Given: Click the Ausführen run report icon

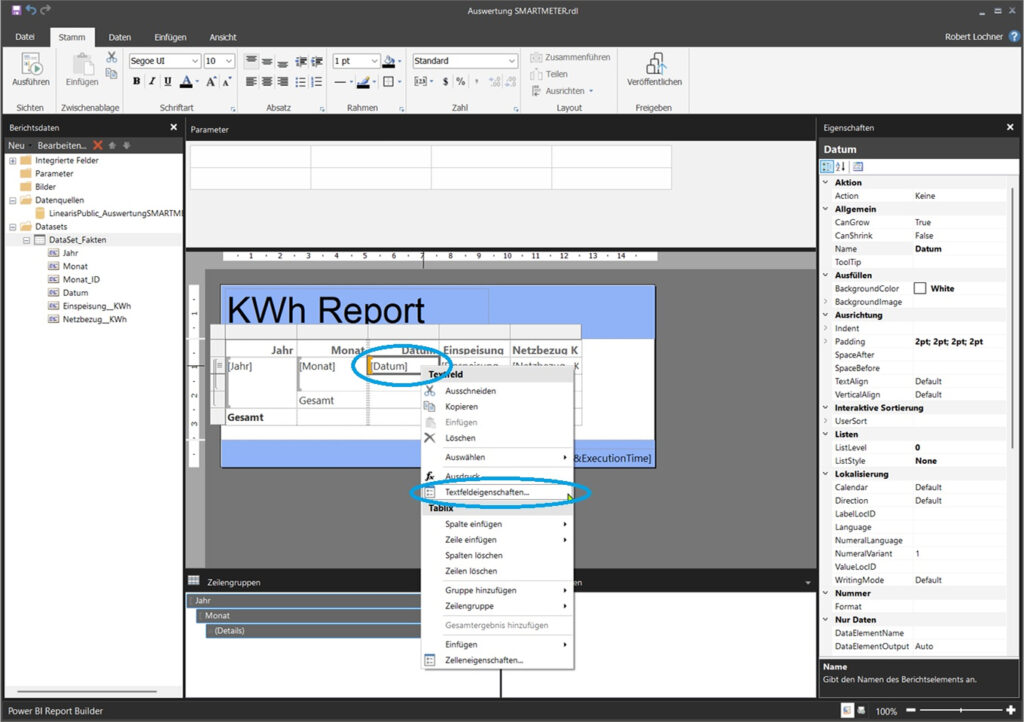Looking at the screenshot, I should (30, 66).
